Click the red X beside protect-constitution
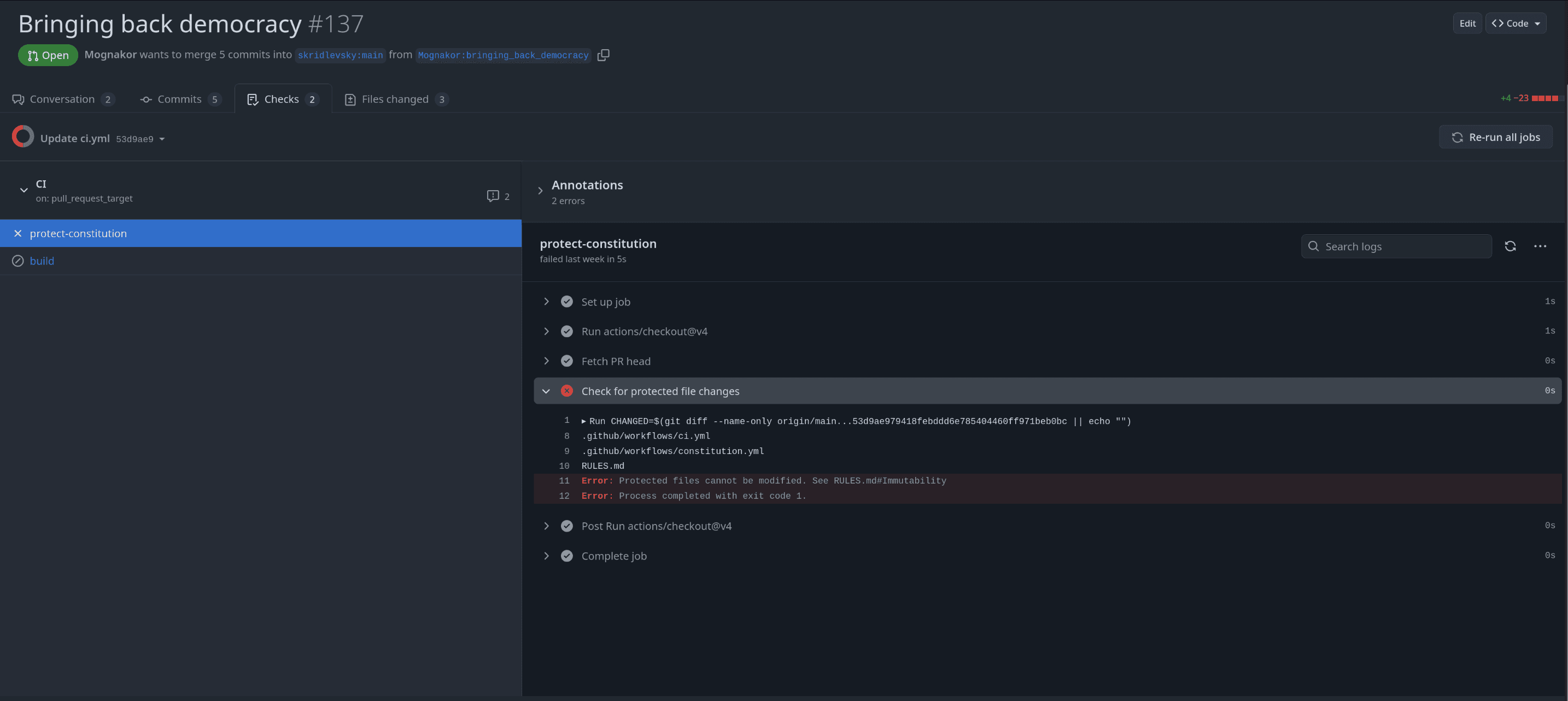The height and width of the screenshot is (701, 1568). (x=17, y=233)
